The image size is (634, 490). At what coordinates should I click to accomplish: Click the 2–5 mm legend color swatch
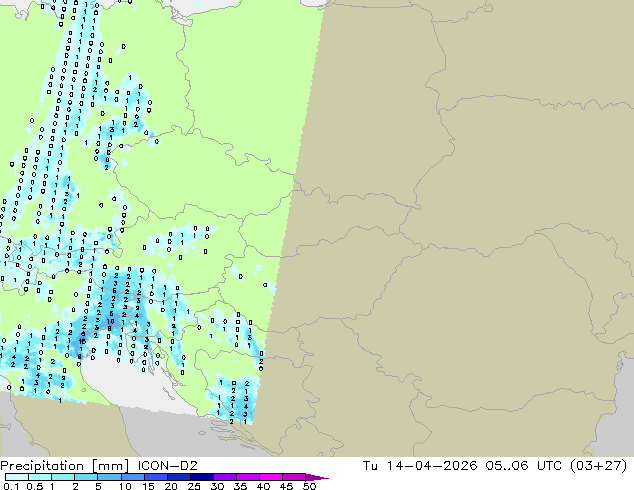click(x=86, y=477)
